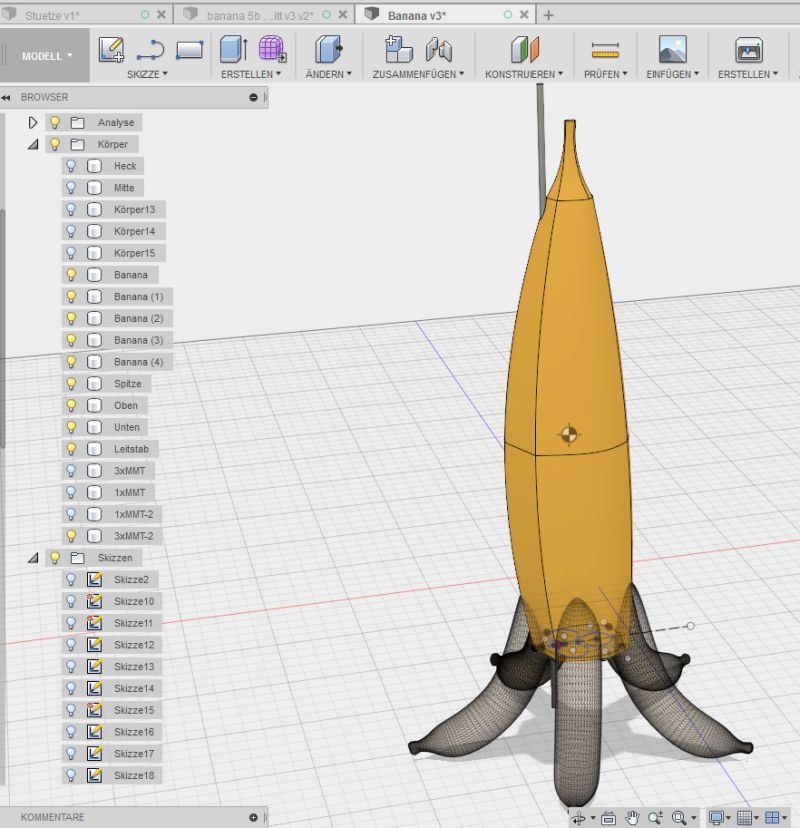Hide the Spitze body lightbulb
This screenshot has height=828, width=800.
point(71,383)
